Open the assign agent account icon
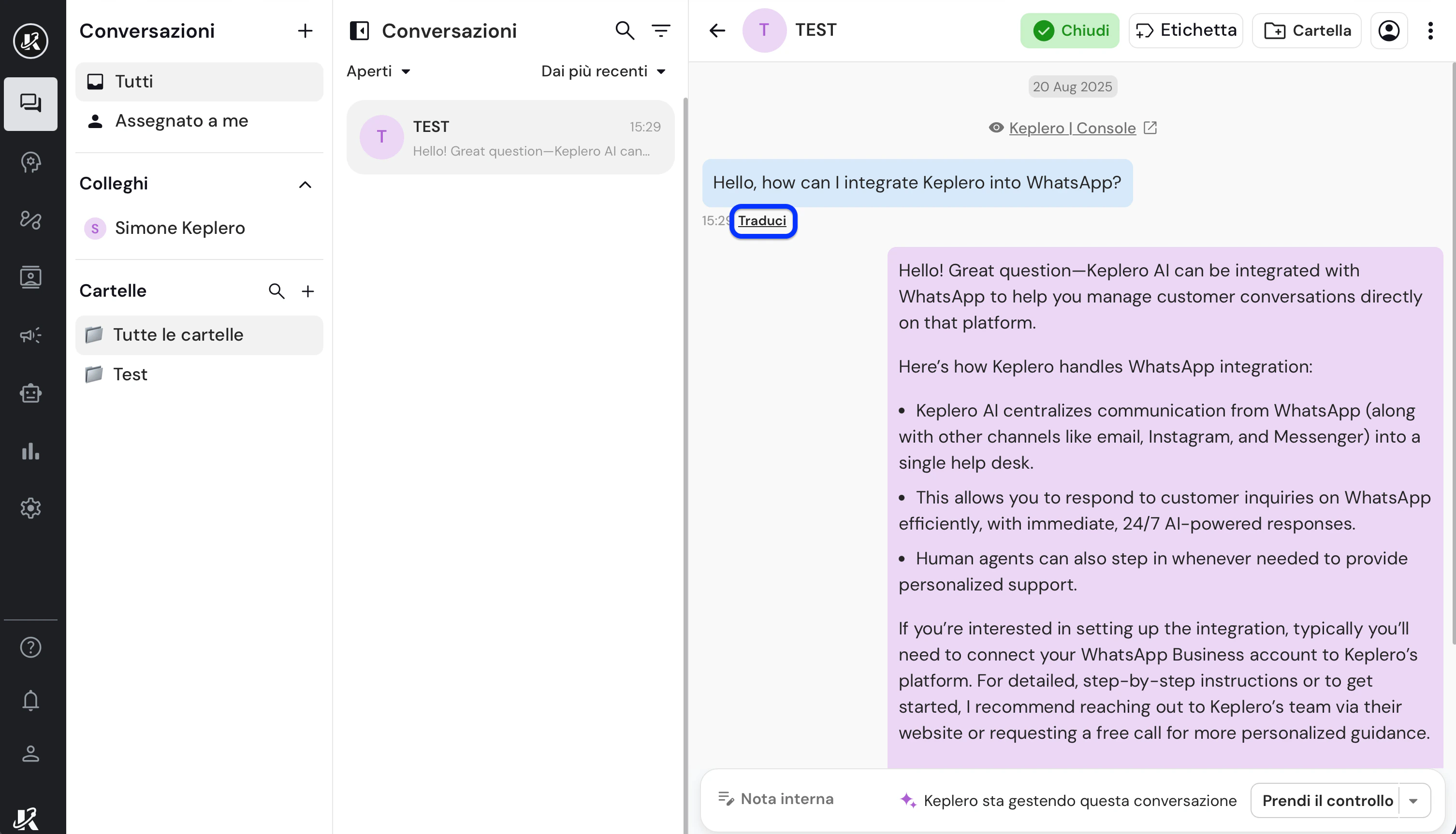 coord(1389,30)
